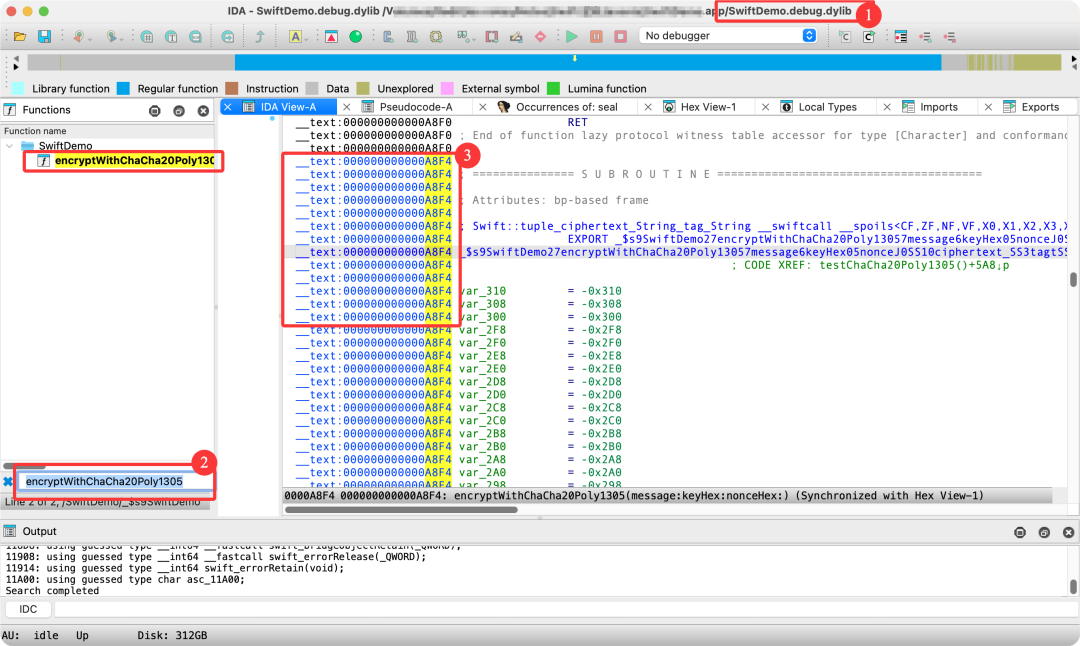This screenshot has width=1080, height=646.
Task: Click the yellow A color-highlight toolbar icon
Action: pyautogui.click(x=296, y=37)
